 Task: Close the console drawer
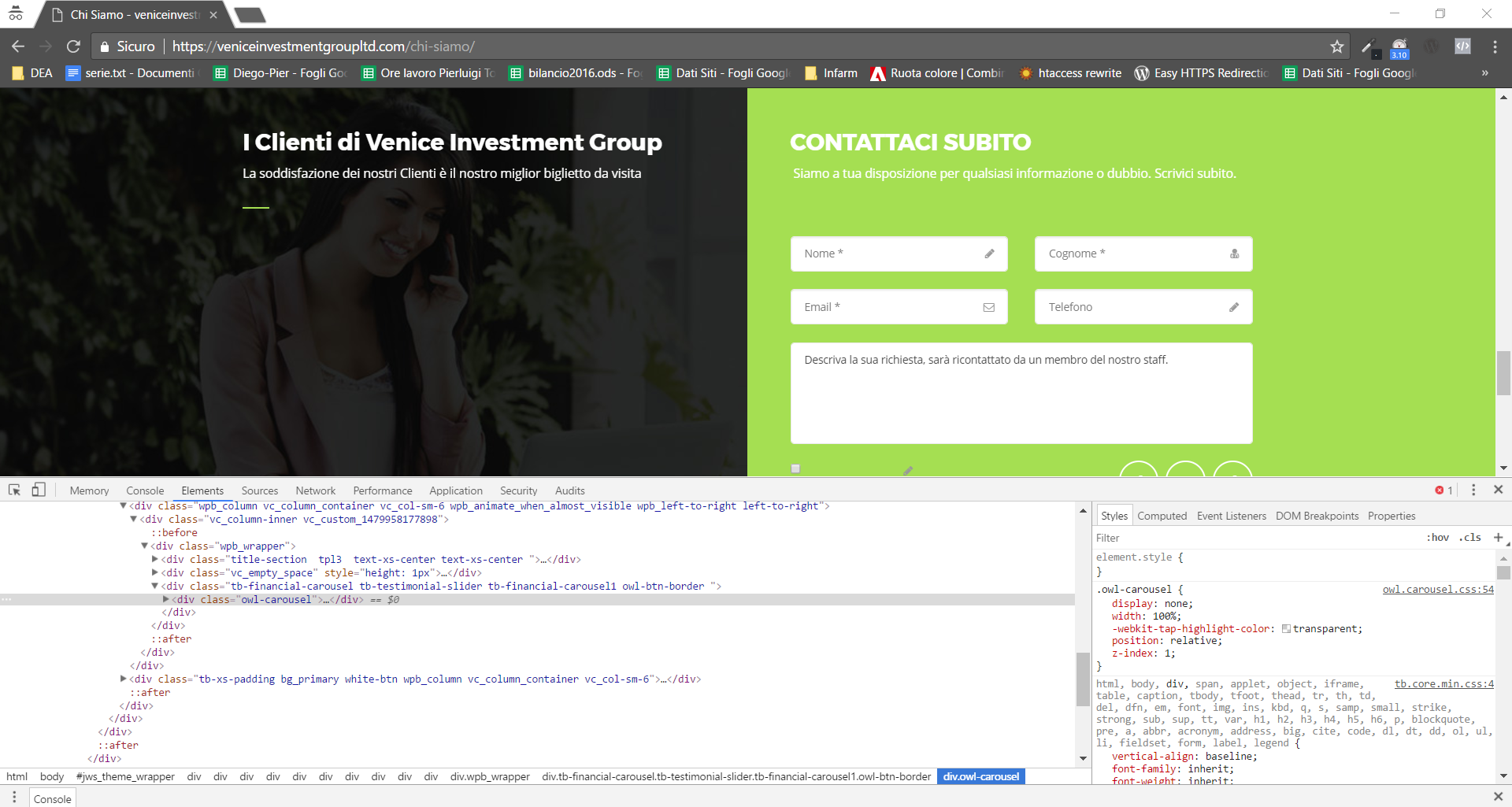point(1498,797)
